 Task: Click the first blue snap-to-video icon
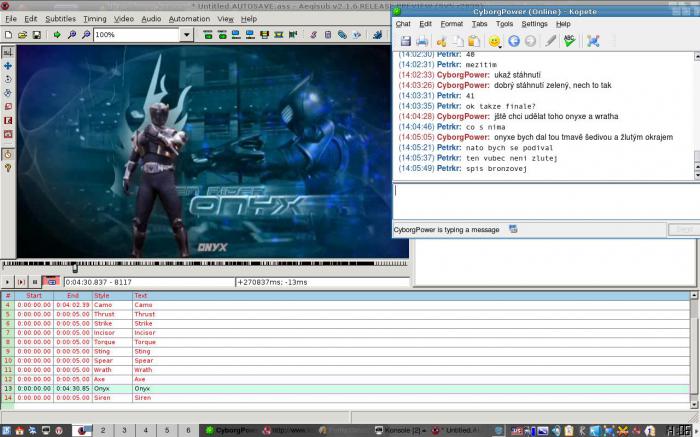click(236, 34)
